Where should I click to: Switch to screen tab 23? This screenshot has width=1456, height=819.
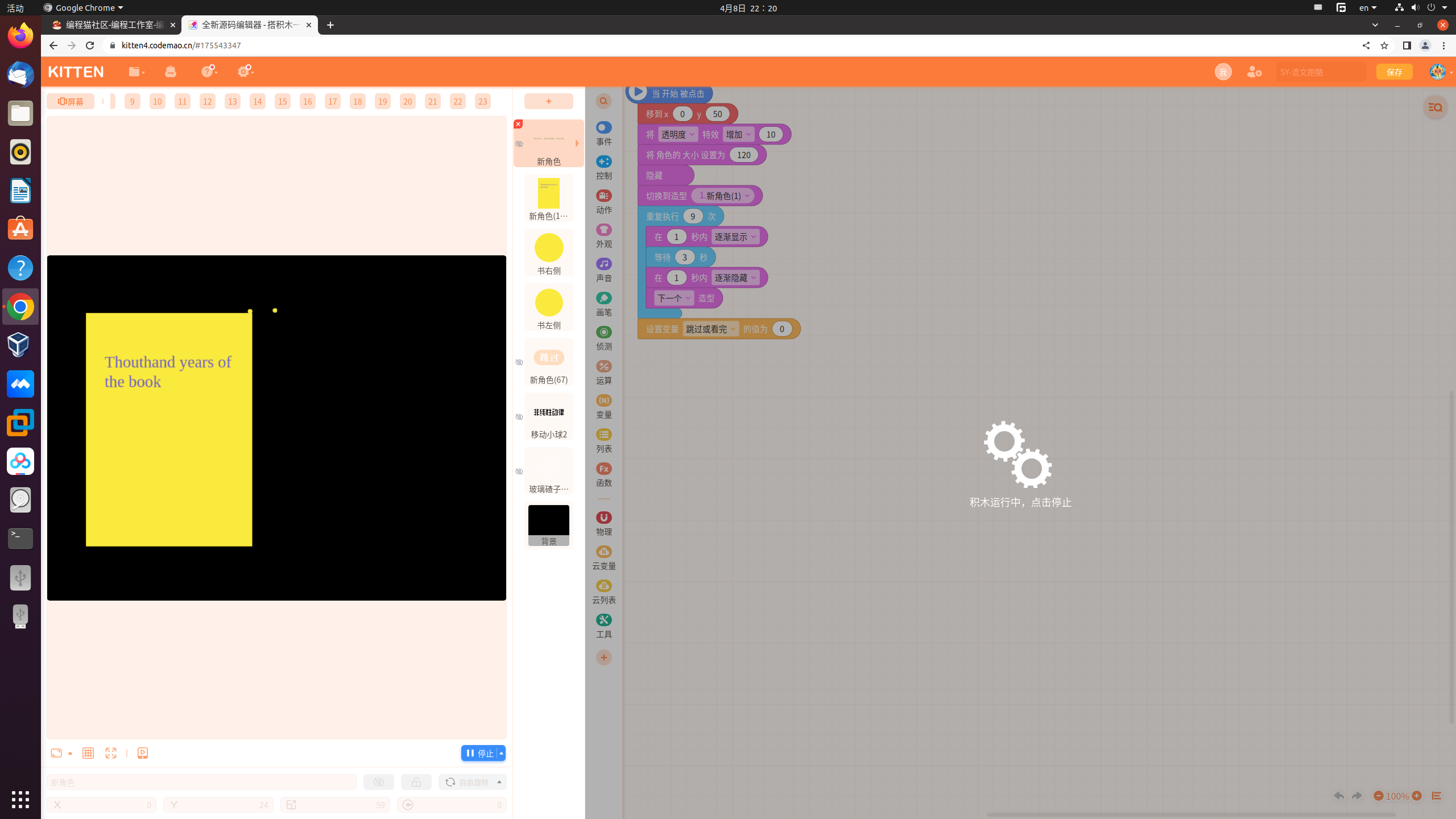(483, 101)
